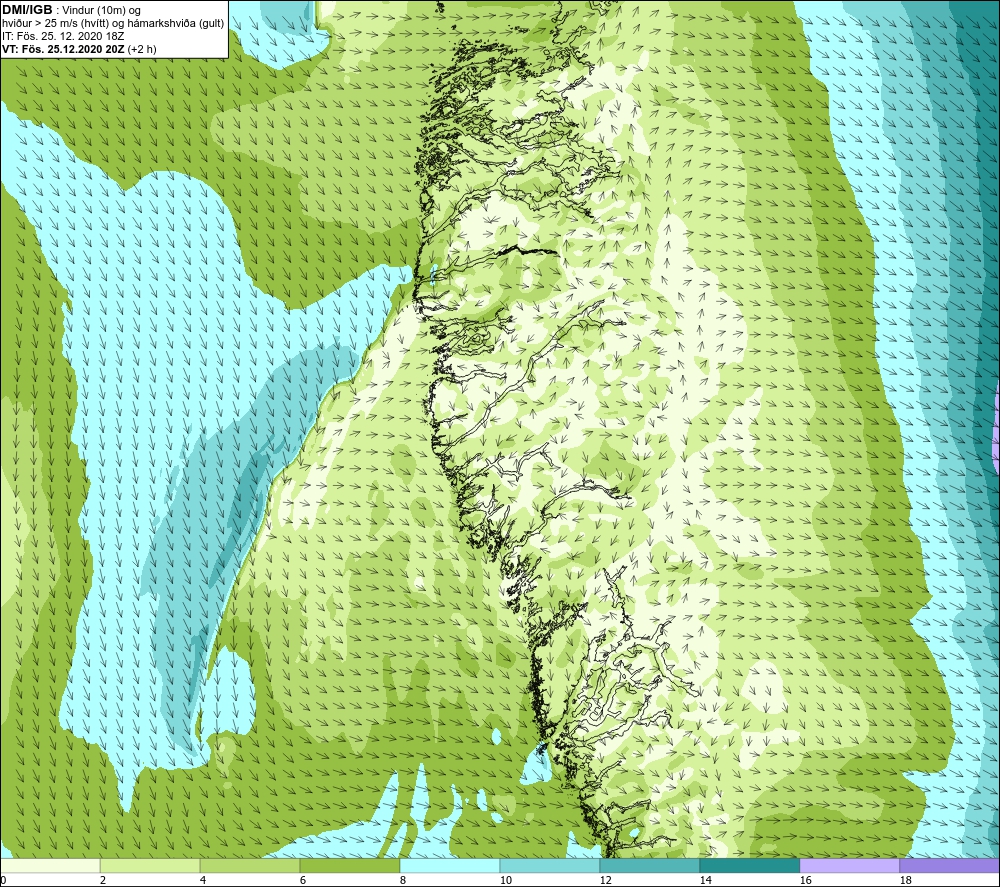Viewport: 1000px width, 887px height.
Task: Click the legend label '14'
Action: point(706,881)
